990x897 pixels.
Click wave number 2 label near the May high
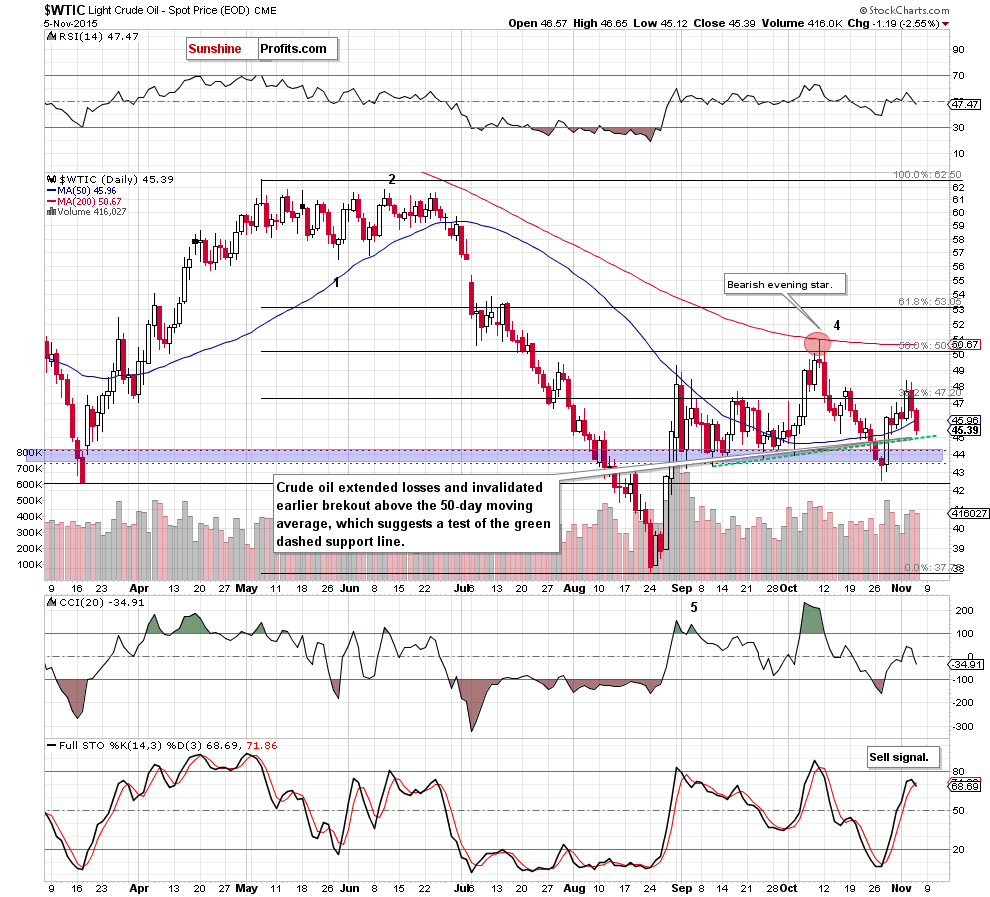392,179
